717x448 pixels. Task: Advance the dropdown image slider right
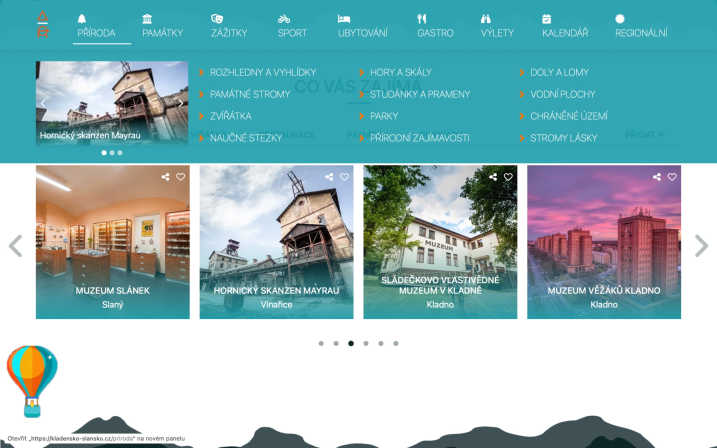pos(181,103)
